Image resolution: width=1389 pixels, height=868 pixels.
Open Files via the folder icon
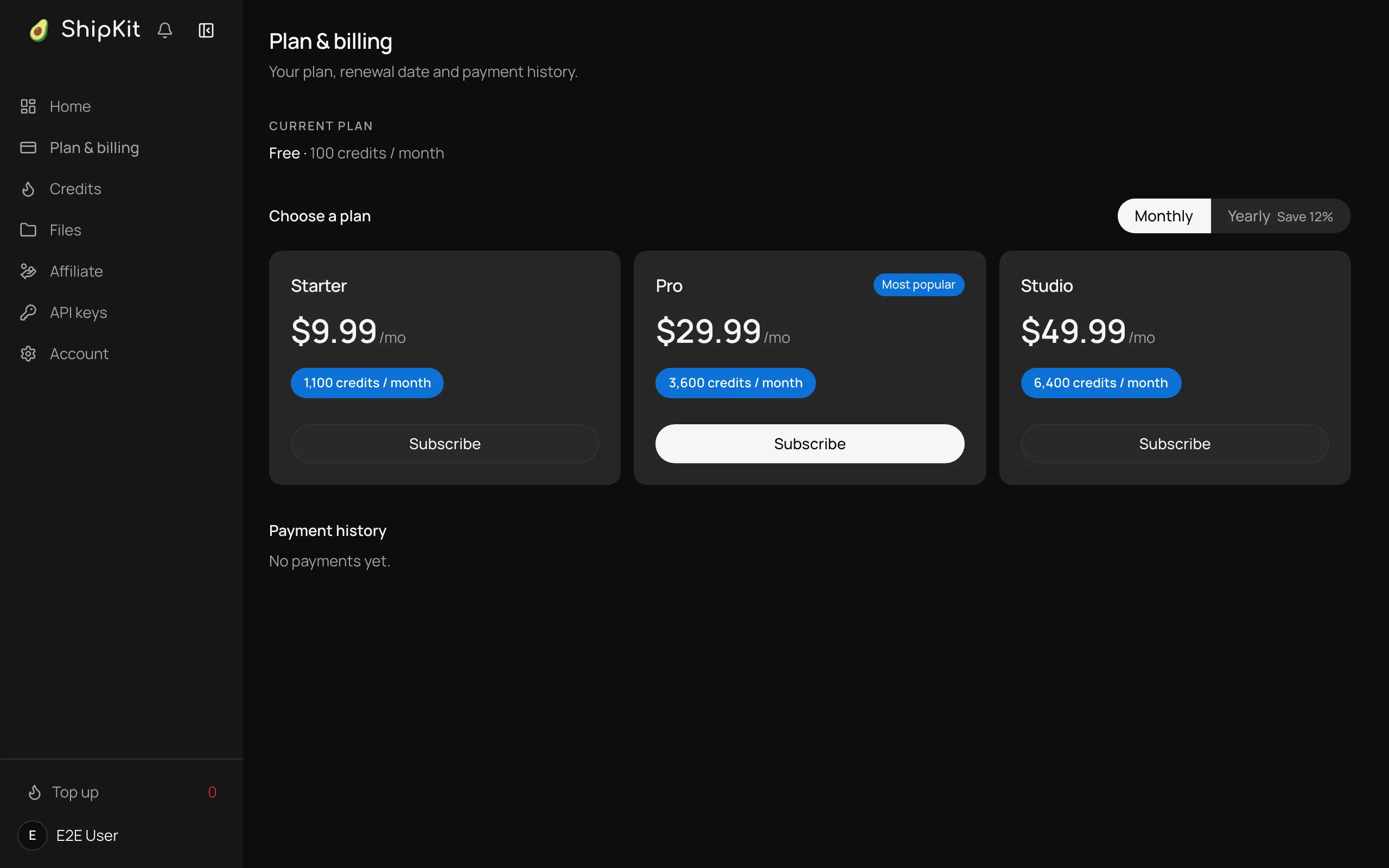(x=28, y=230)
